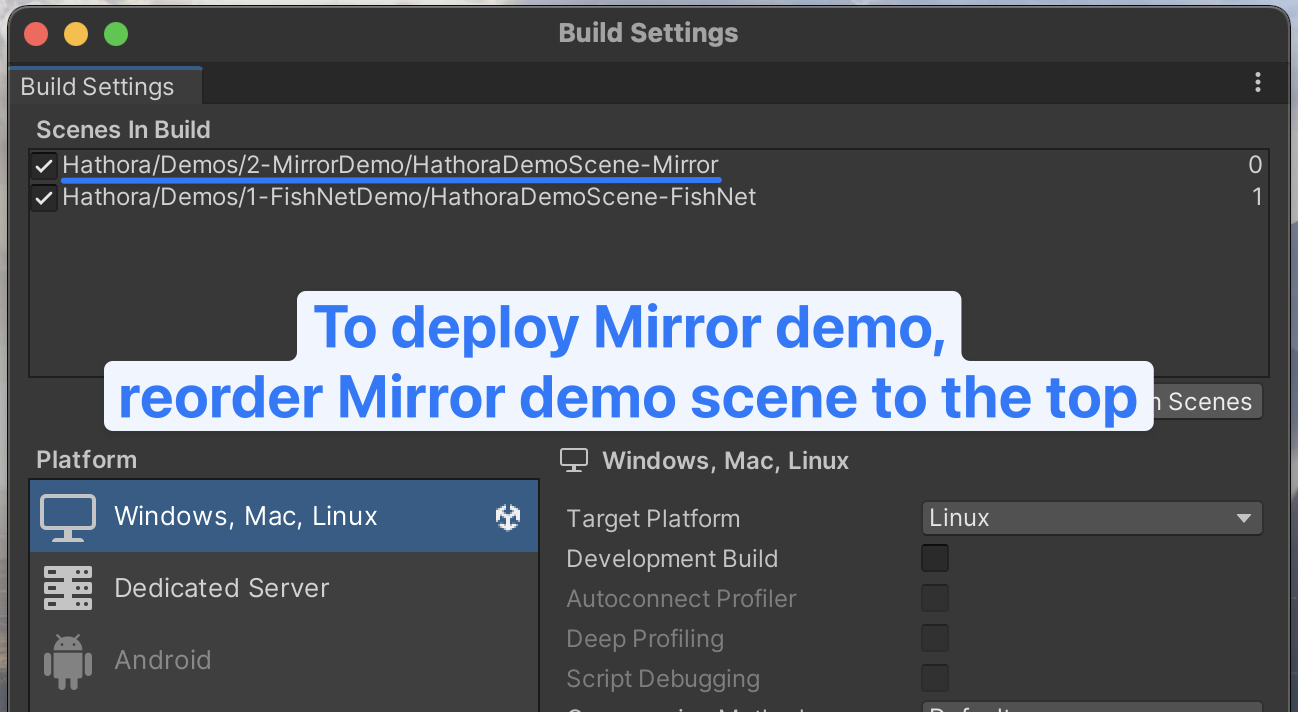Click the 'Platform' section heading
Image resolution: width=1298 pixels, height=712 pixels.
(x=87, y=460)
